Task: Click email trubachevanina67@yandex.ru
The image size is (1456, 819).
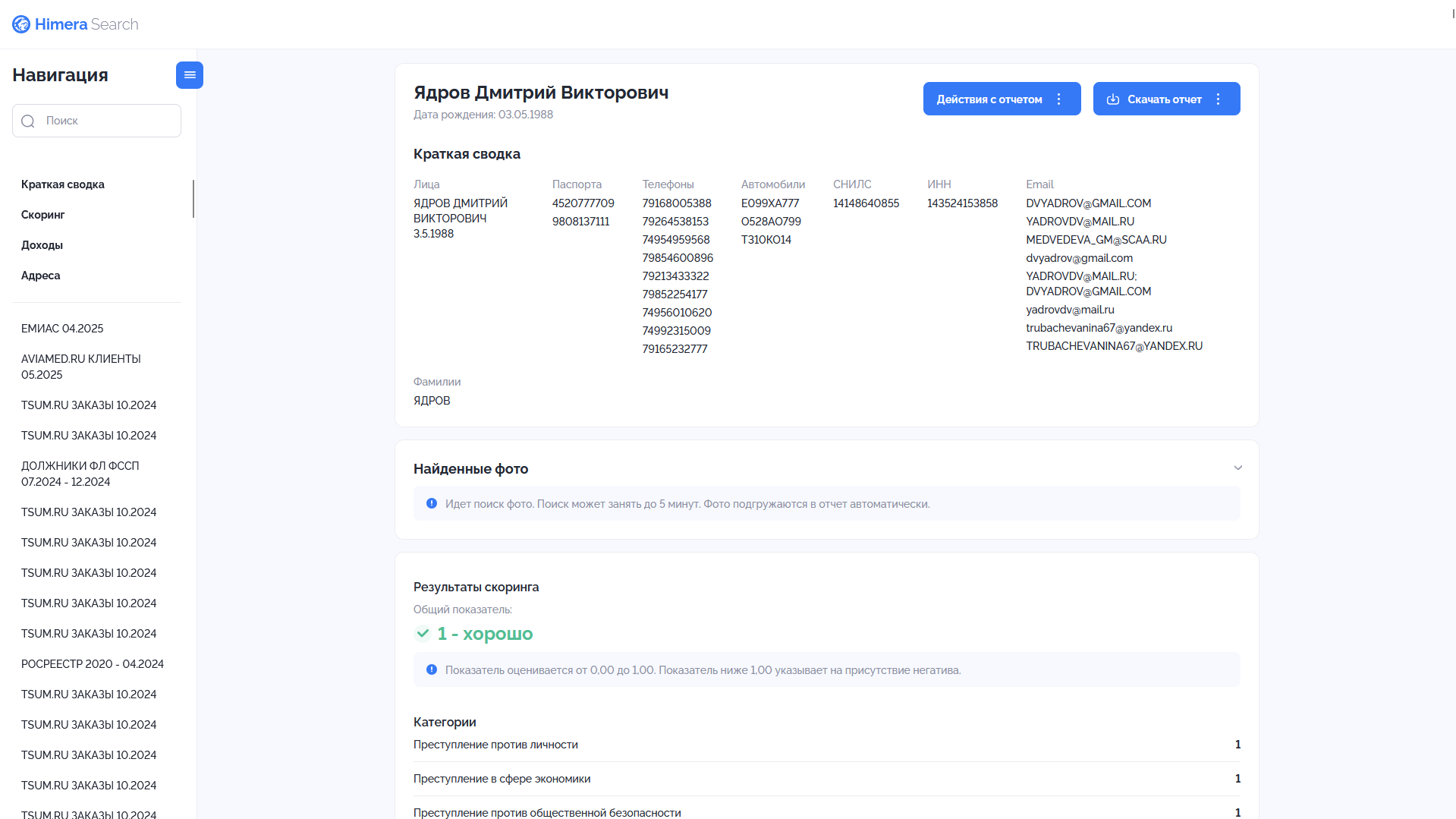Action: tap(1099, 328)
